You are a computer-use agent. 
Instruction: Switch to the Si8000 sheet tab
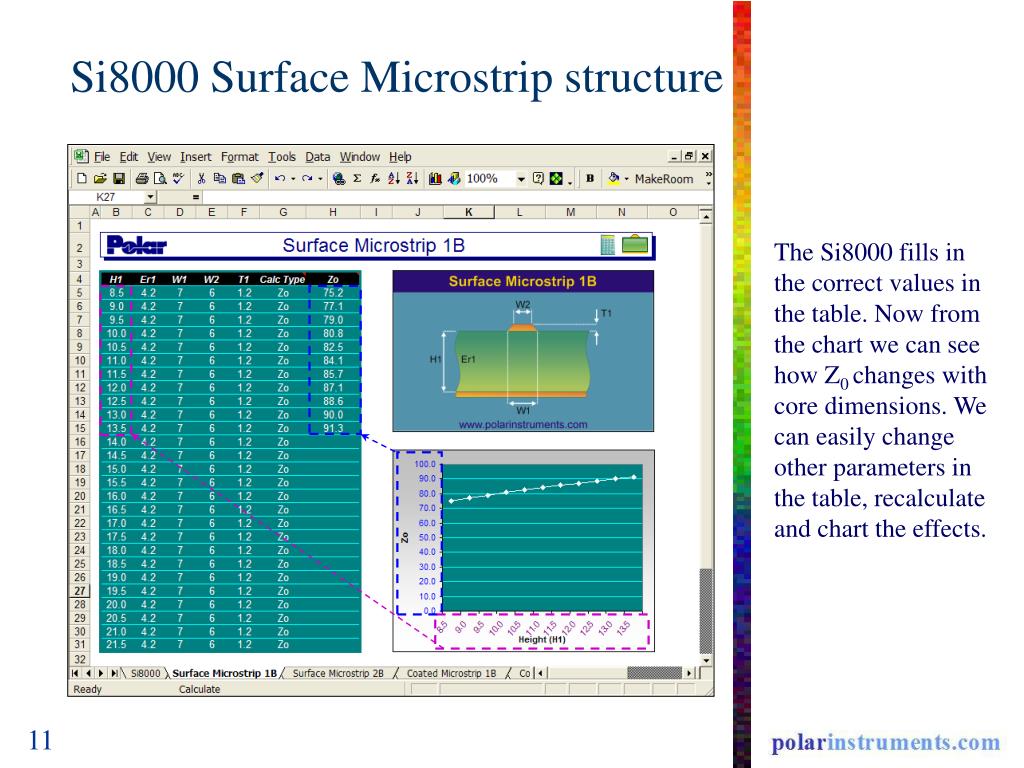(x=145, y=673)
